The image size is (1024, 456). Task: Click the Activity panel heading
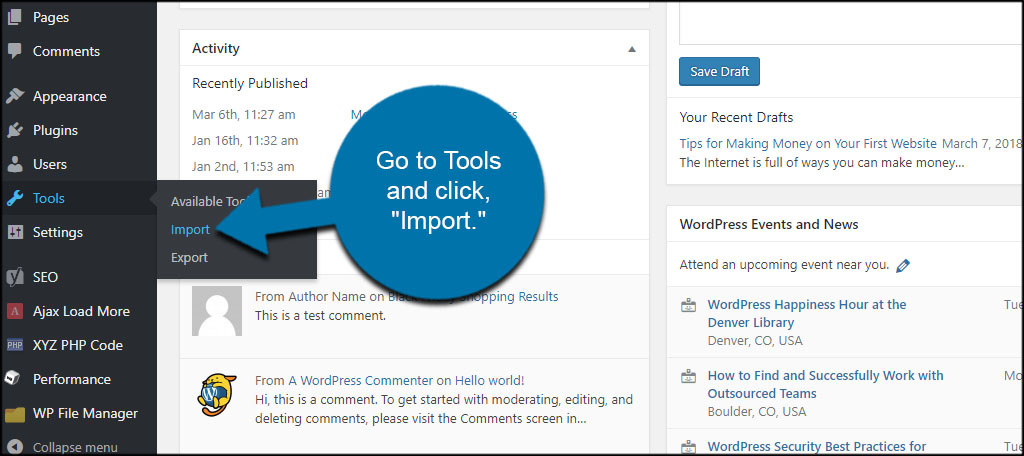pos(216,48)
